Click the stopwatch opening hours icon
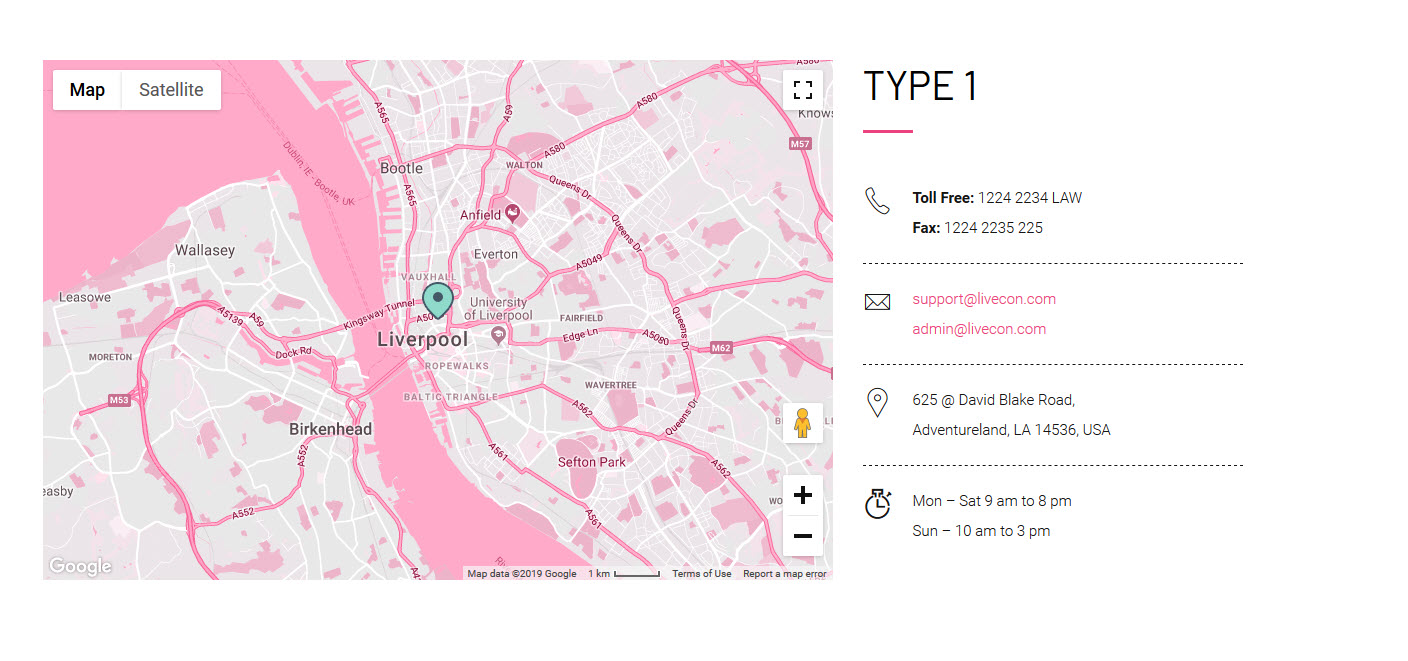 877,504
